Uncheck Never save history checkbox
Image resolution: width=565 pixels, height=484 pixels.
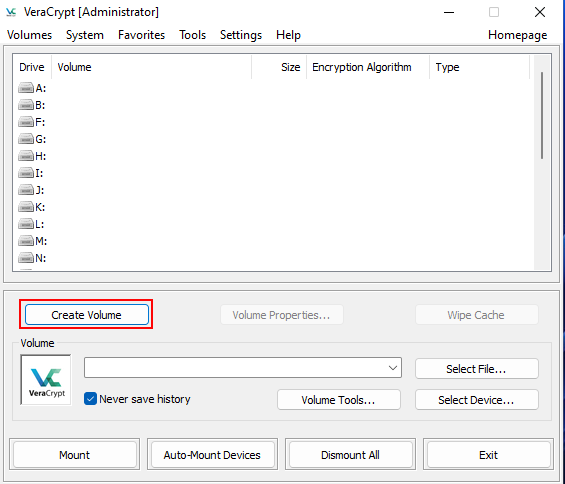point(90,399)
